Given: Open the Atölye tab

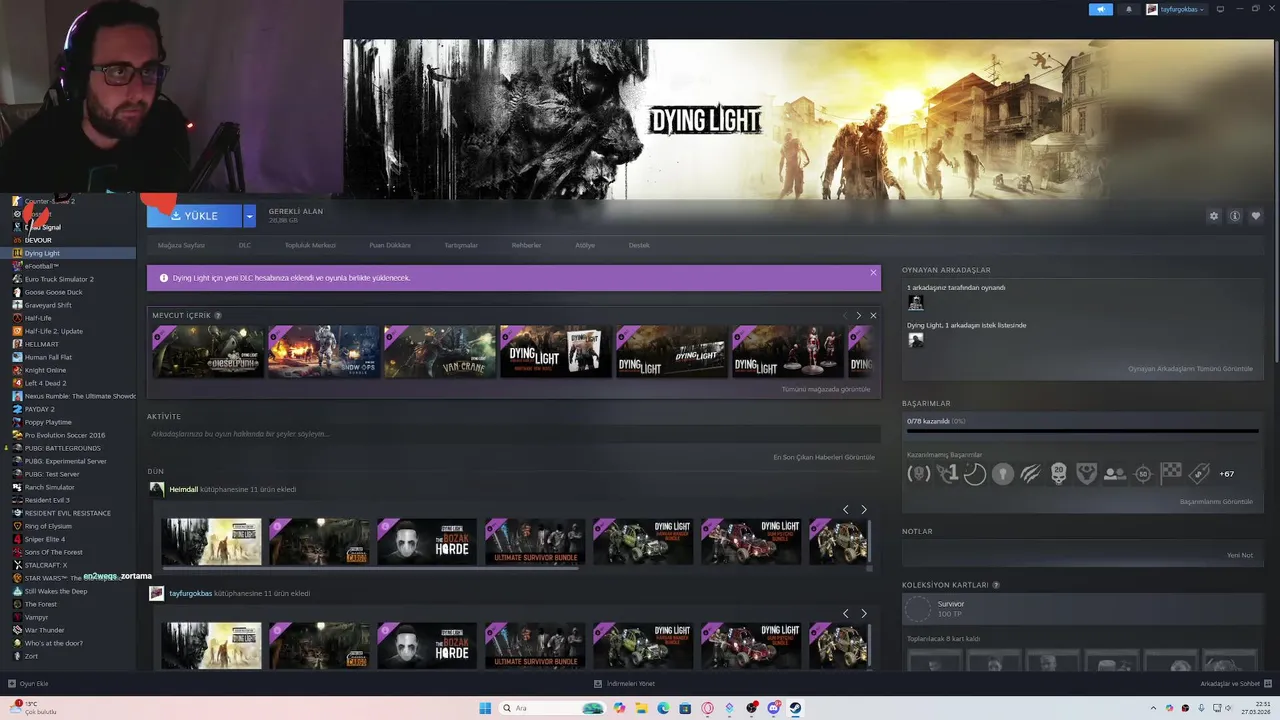Looking at the screenshot, I should [585, 245].
